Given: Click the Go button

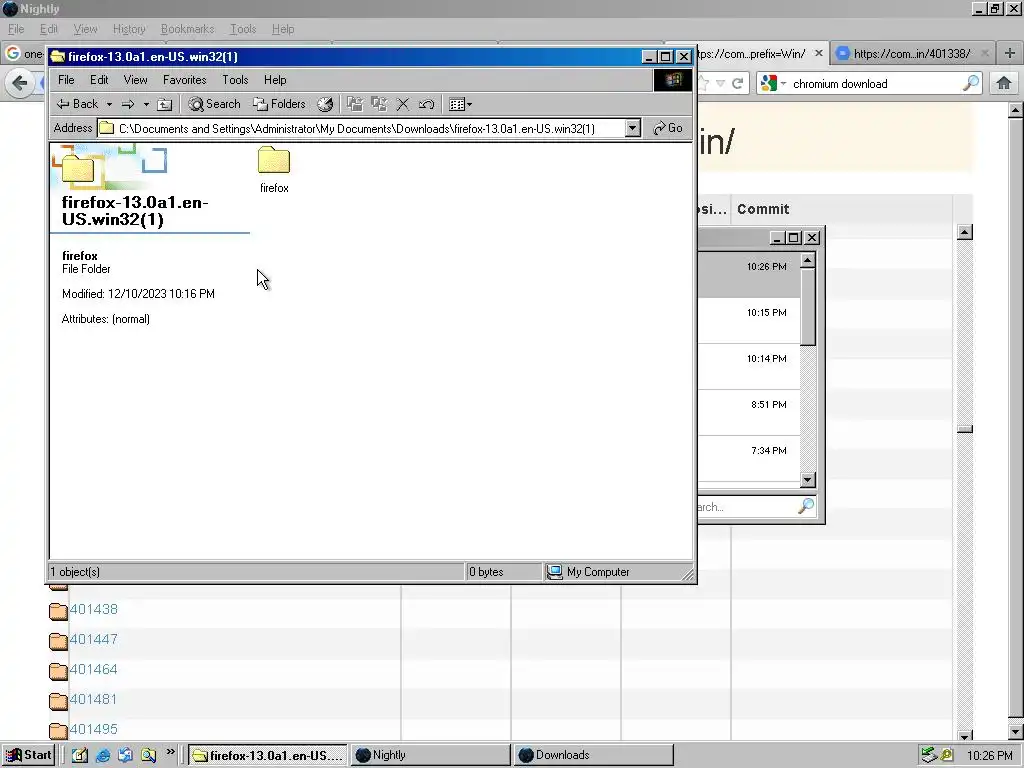Looking at the screenshot, I should 667,128.
